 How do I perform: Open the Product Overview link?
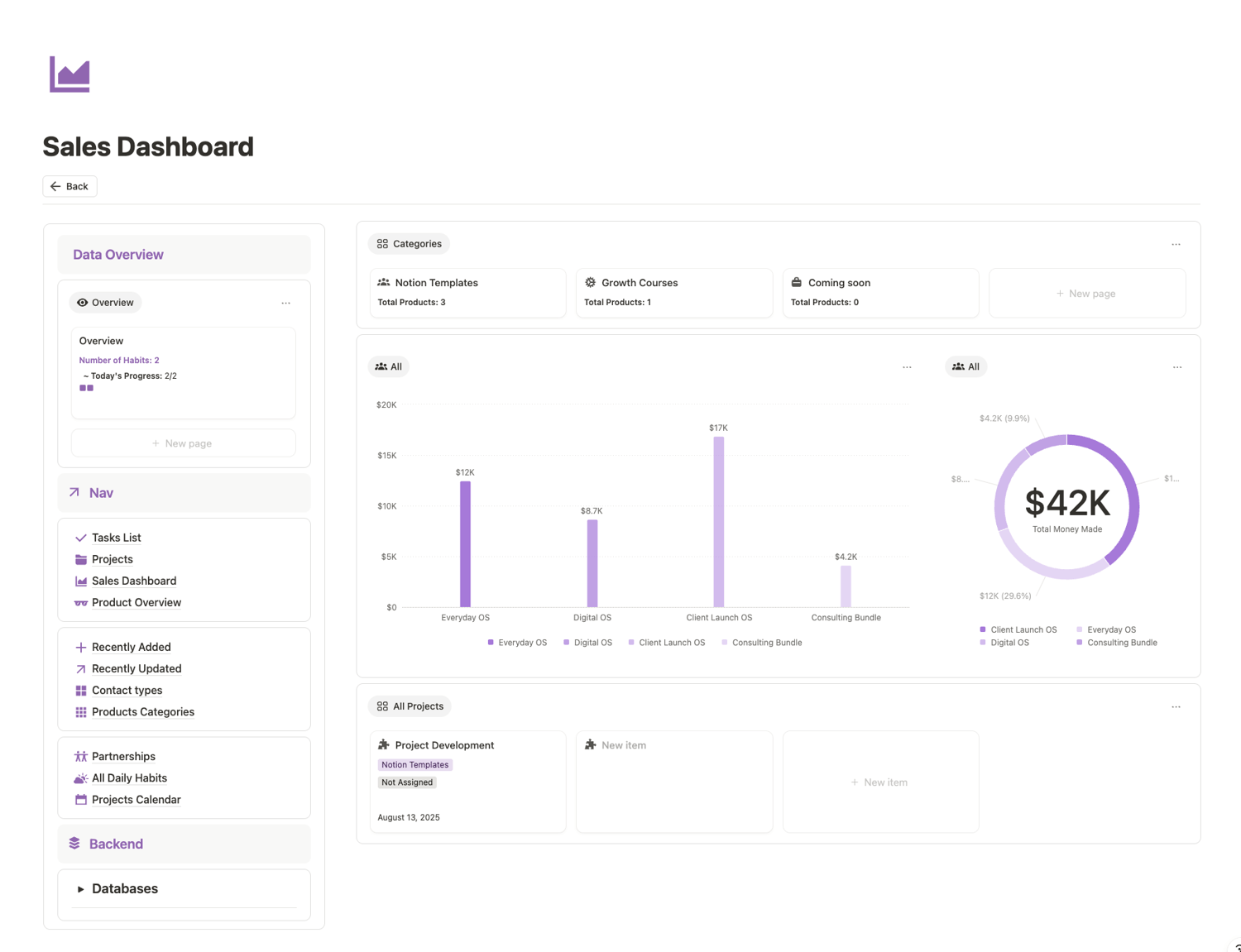click(137, 602)
